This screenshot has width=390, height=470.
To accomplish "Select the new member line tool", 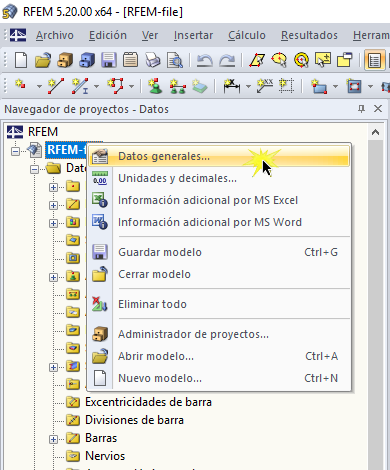I will 80,86.
